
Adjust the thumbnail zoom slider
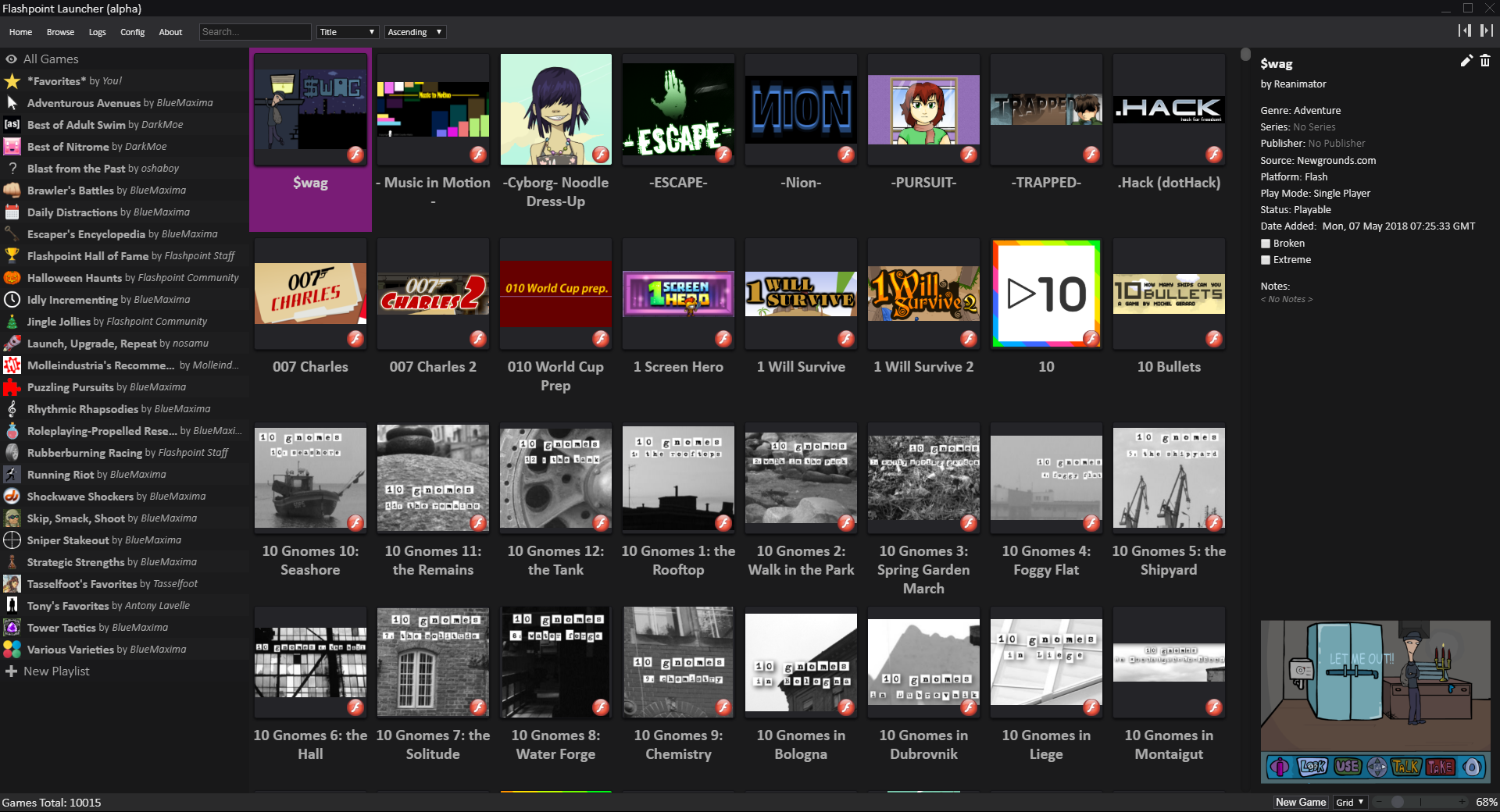tap(1398, 802)
